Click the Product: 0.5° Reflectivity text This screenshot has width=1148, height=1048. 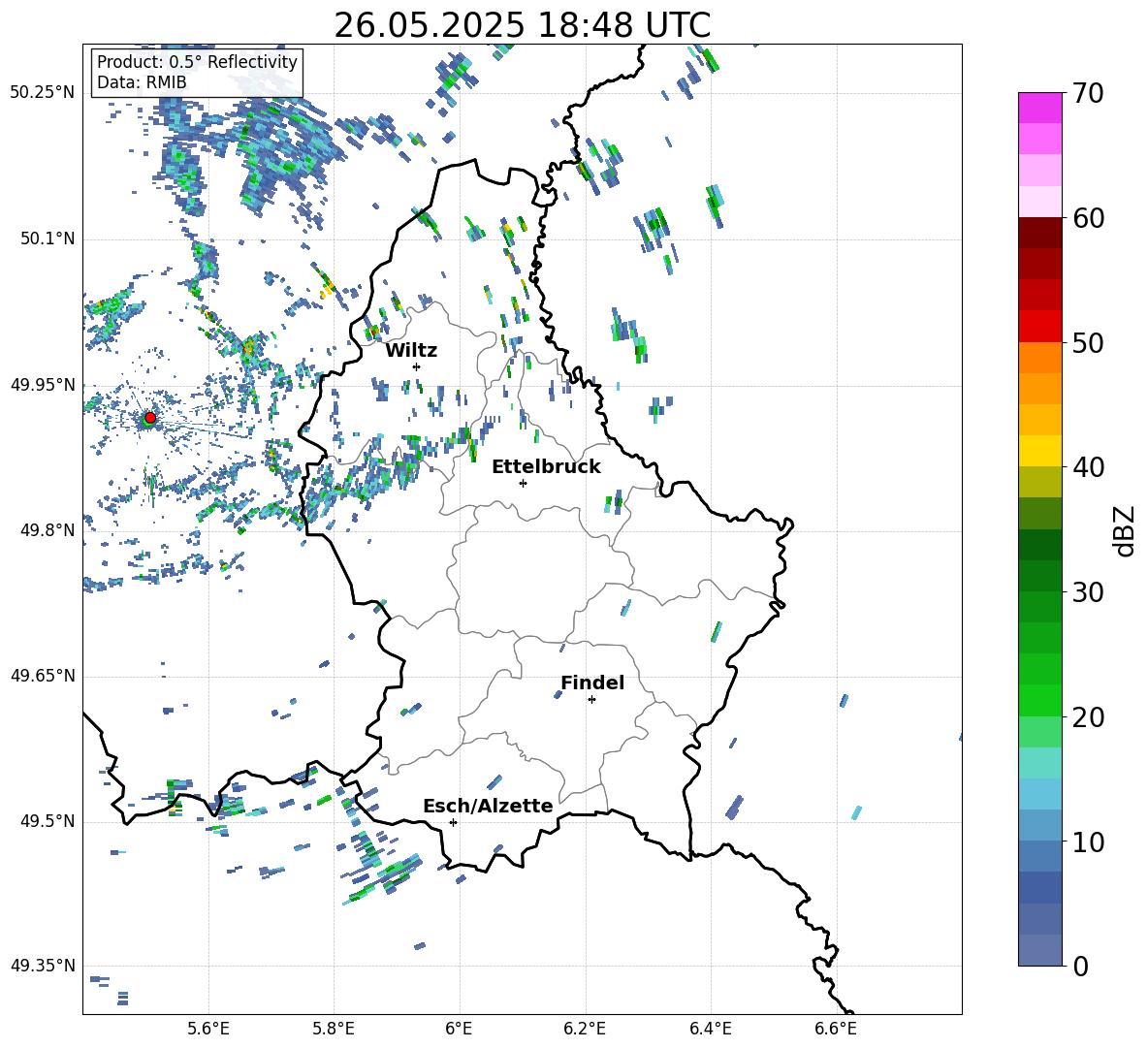pos(197,62)
